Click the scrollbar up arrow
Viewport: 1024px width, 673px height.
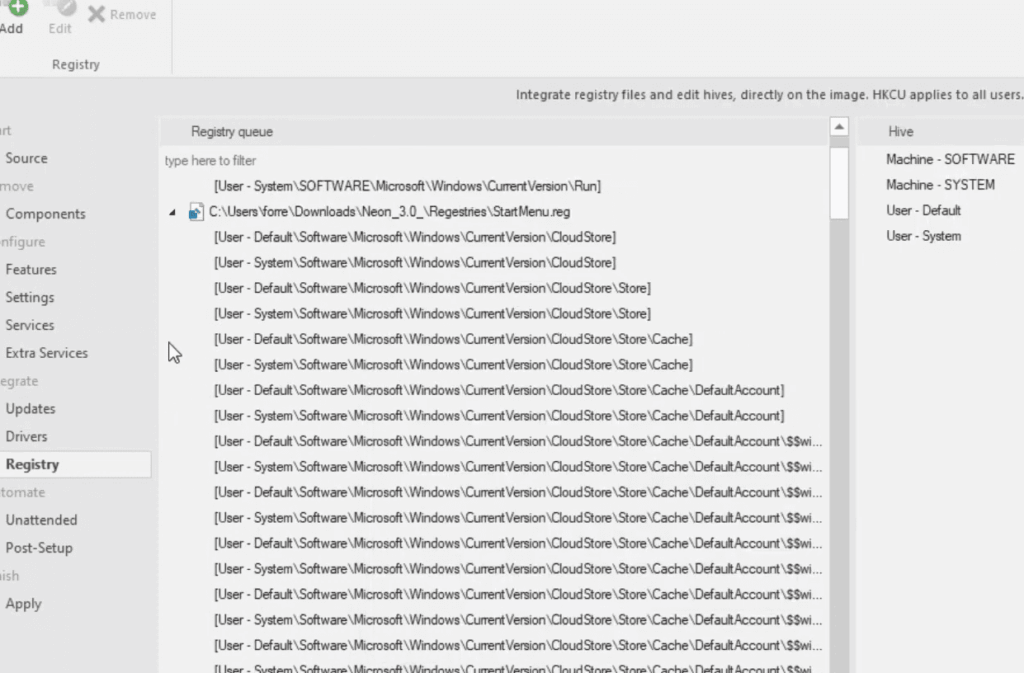[x=838, y=126]
